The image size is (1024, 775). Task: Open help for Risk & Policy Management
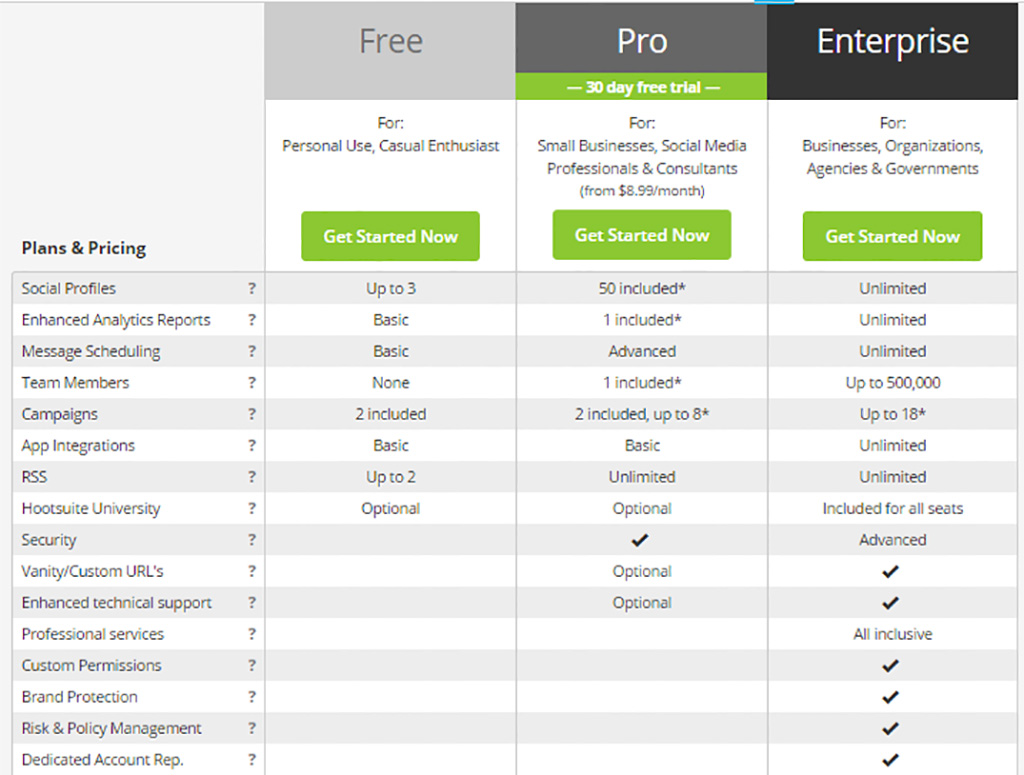tap(252, 729)
